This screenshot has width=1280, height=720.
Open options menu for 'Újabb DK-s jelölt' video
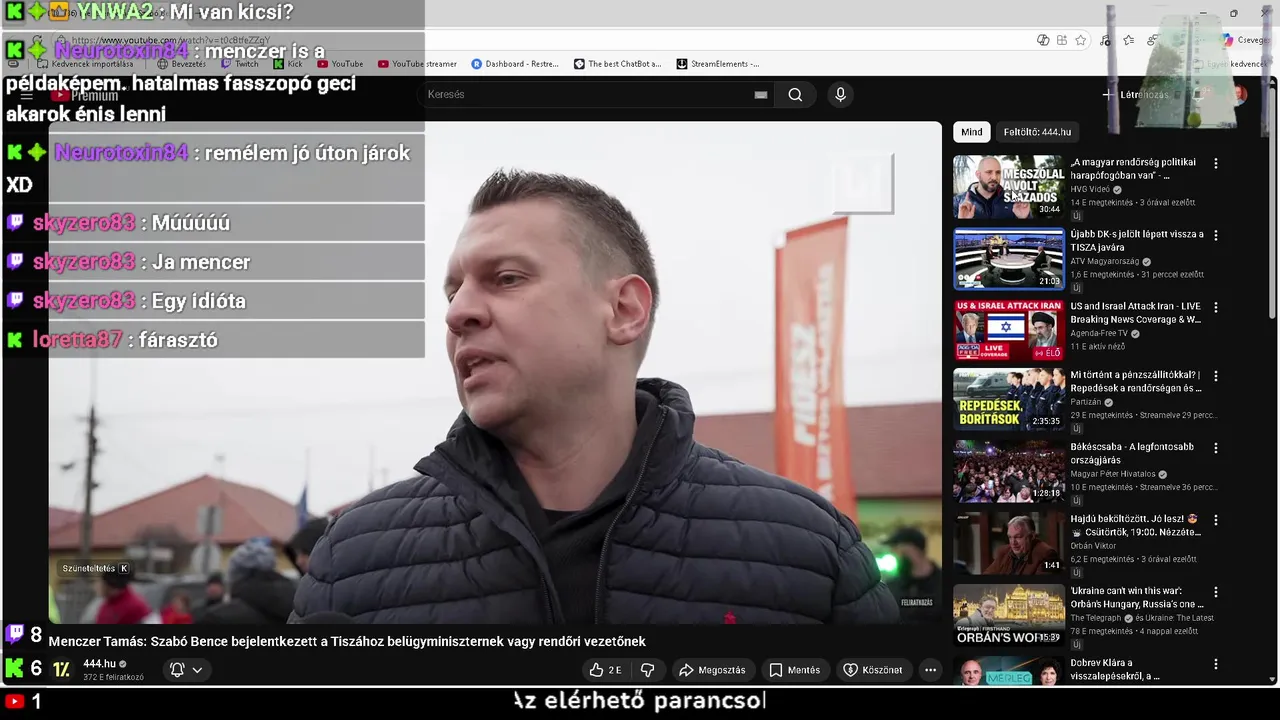(1216, 235)
